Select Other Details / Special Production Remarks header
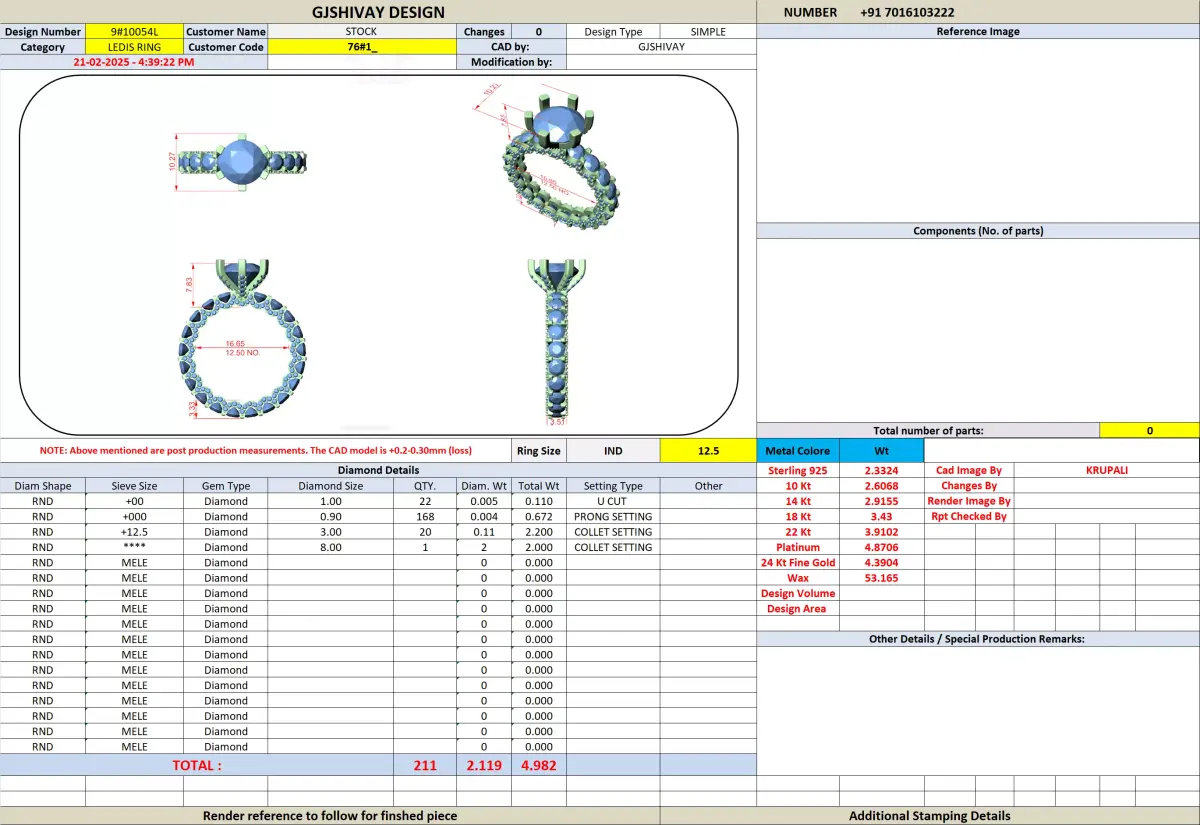The width and height of the screenshot is (1200, 825). [x=978, y=639]
